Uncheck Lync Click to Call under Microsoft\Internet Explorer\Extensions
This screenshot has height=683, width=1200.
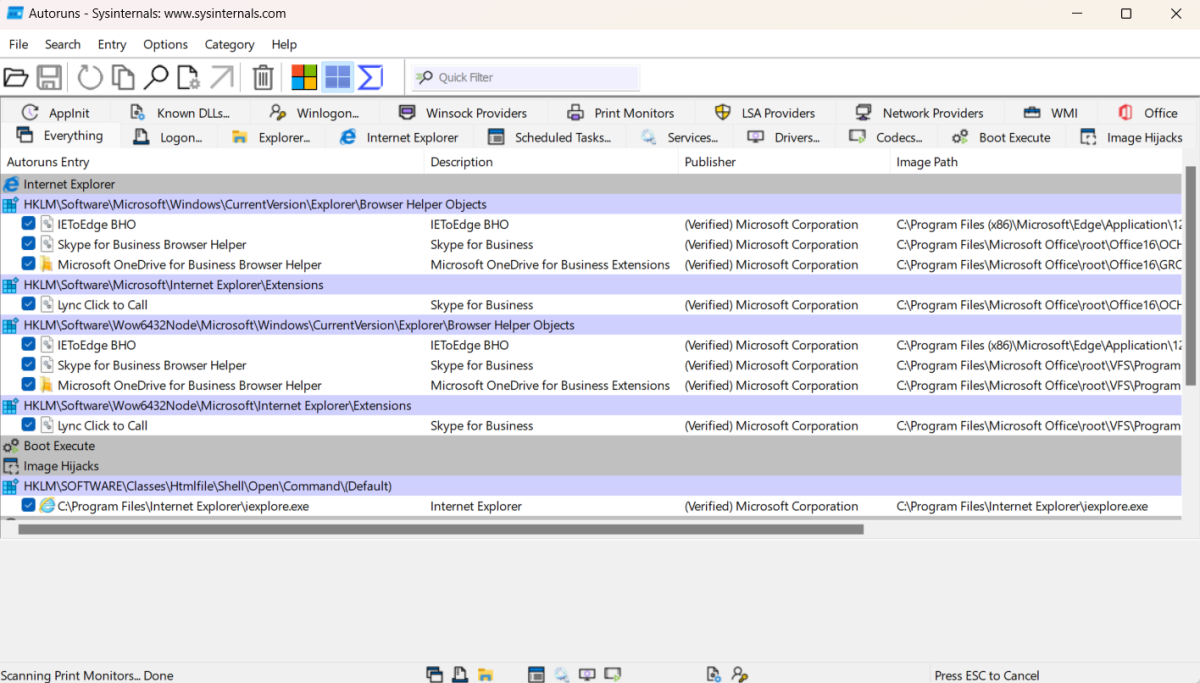[29, 305]
